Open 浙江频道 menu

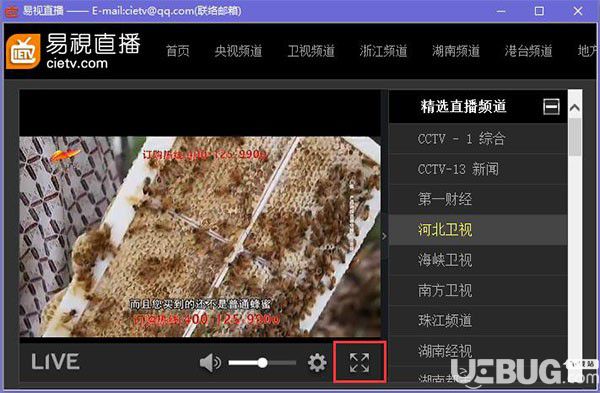coord(383,51)
